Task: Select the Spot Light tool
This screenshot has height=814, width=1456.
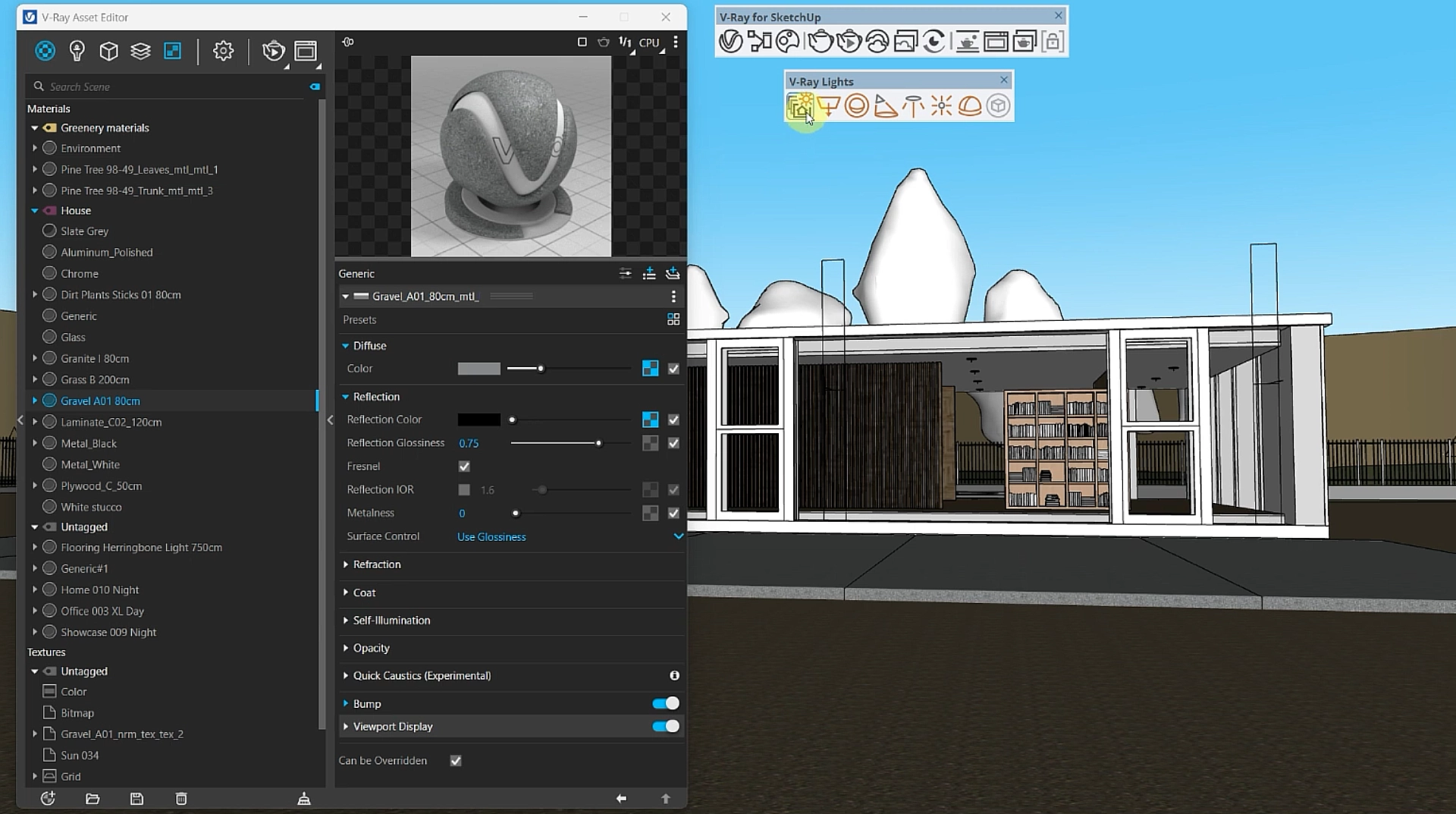Action: click(x=885, y=106)
